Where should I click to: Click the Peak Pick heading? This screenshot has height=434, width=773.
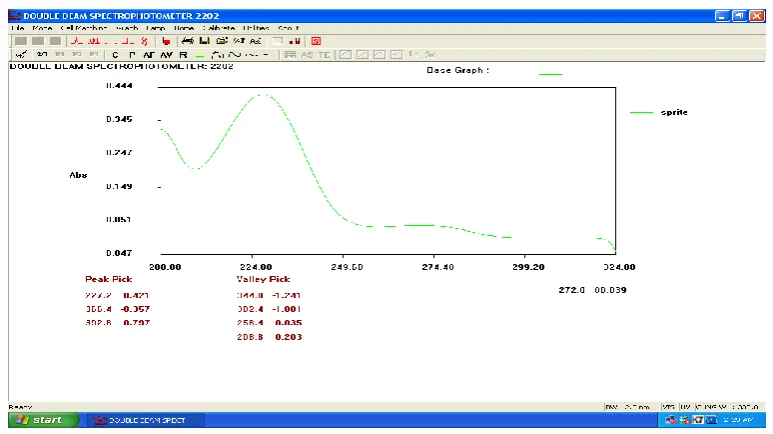tap(108, 279)
